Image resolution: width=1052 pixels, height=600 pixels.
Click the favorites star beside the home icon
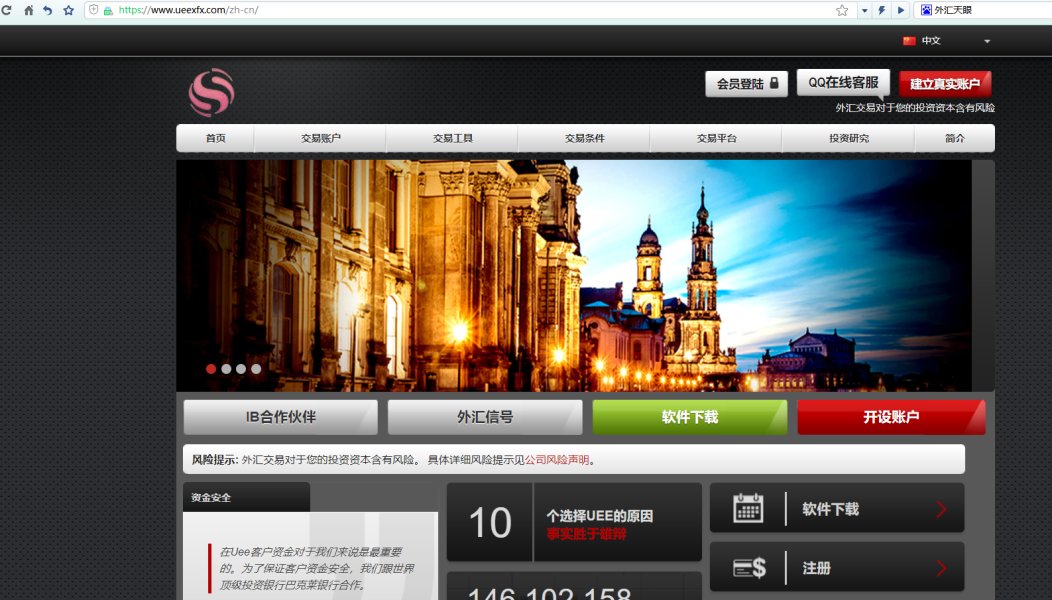(68, 10)
